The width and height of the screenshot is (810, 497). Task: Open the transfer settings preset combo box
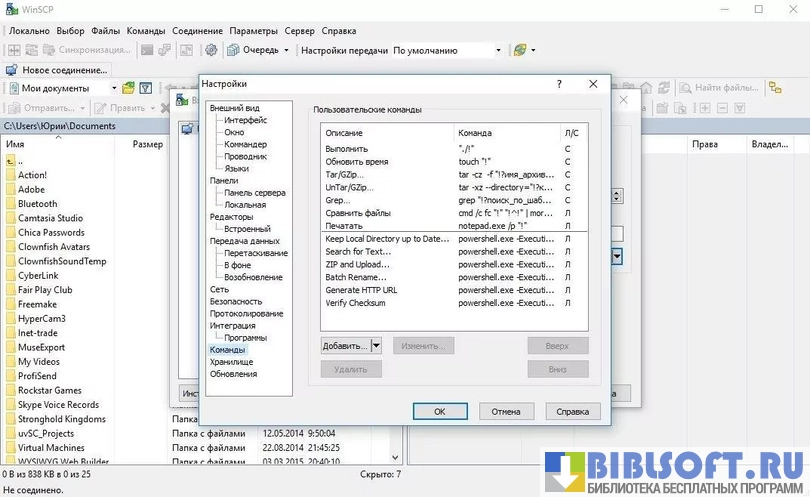[447, 50]
